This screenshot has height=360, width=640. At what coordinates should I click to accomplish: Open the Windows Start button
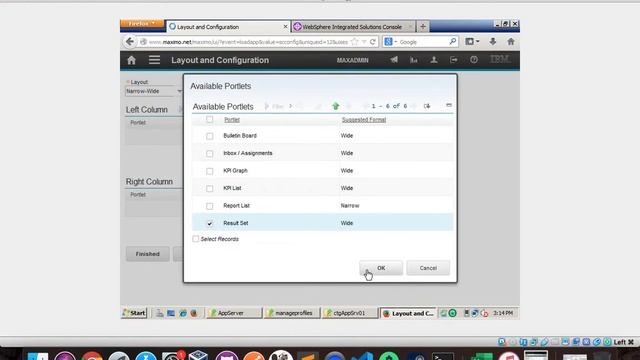[x=134, y=313]
